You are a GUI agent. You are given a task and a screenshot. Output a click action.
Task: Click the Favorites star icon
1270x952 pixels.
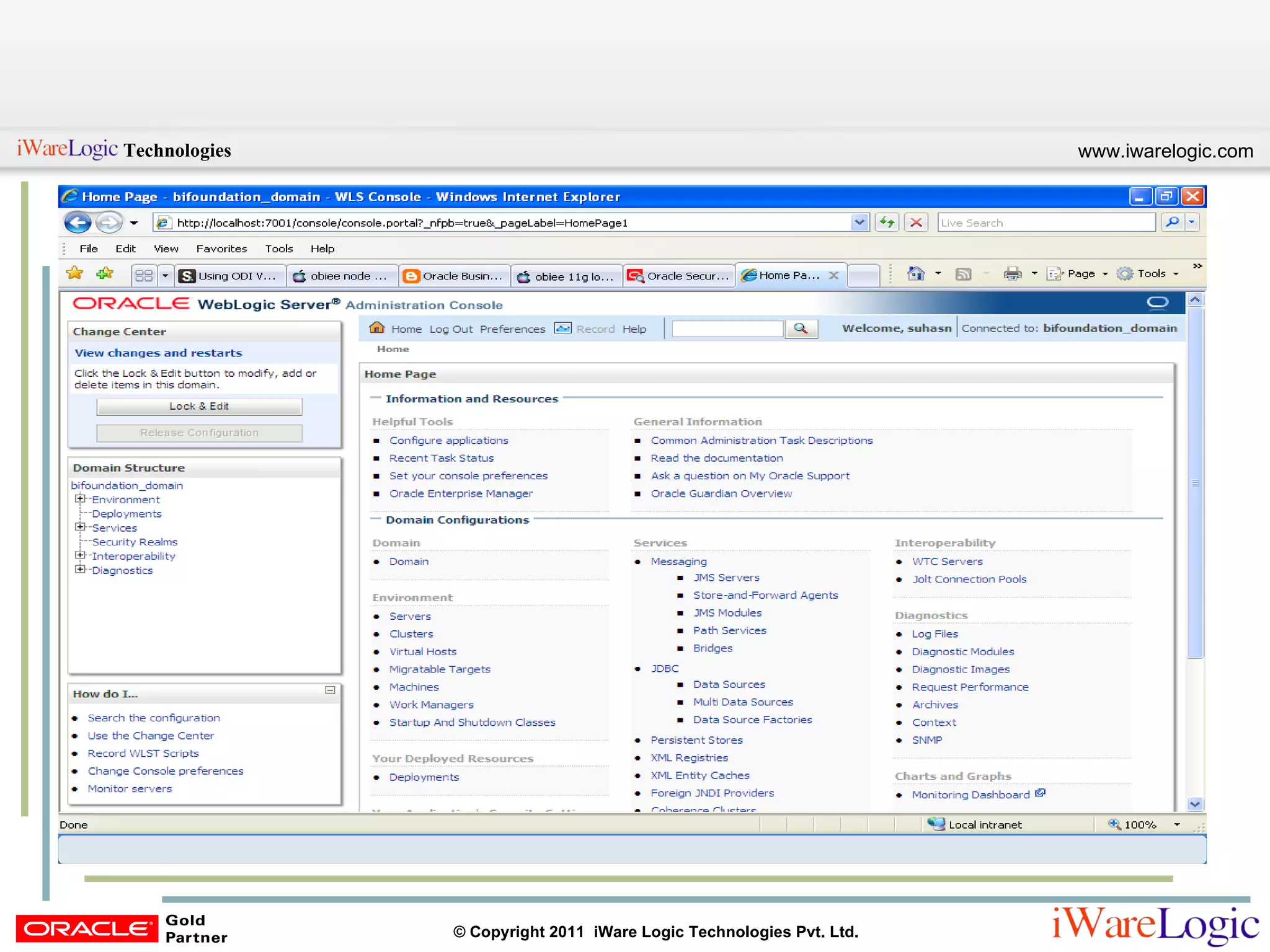coord(75,274)
